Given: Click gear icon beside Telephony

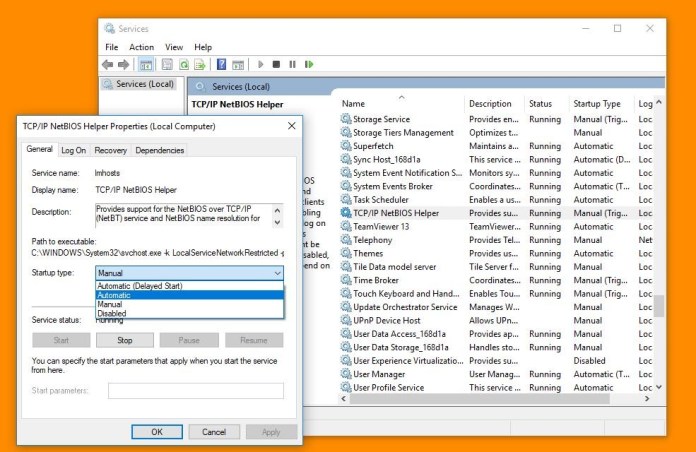Looking at the screenshot, I should coord(346,240).
